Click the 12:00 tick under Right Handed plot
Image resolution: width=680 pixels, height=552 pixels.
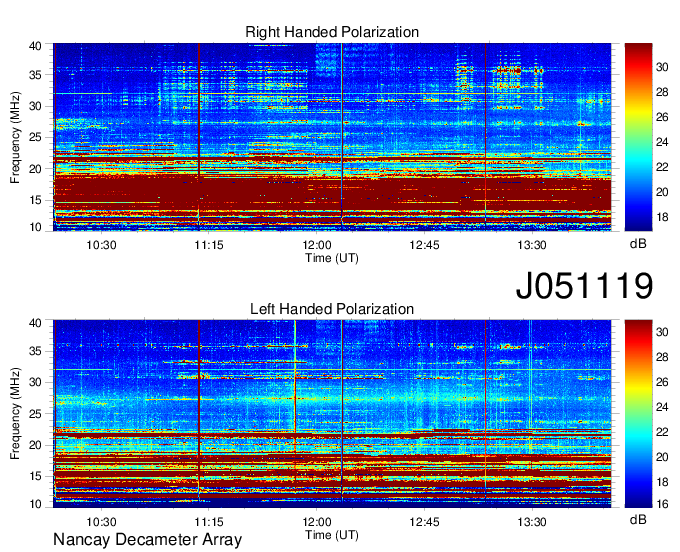pyautogui.click(x=317, y=245)
